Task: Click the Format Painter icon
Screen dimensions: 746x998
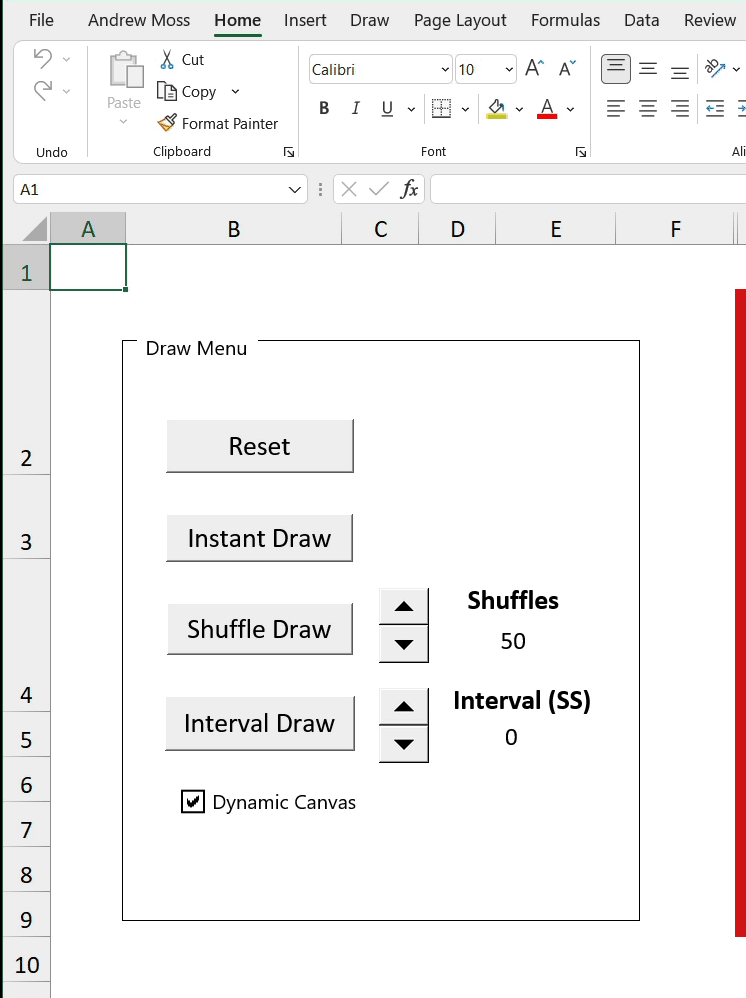Action: (x=167, y=124)
